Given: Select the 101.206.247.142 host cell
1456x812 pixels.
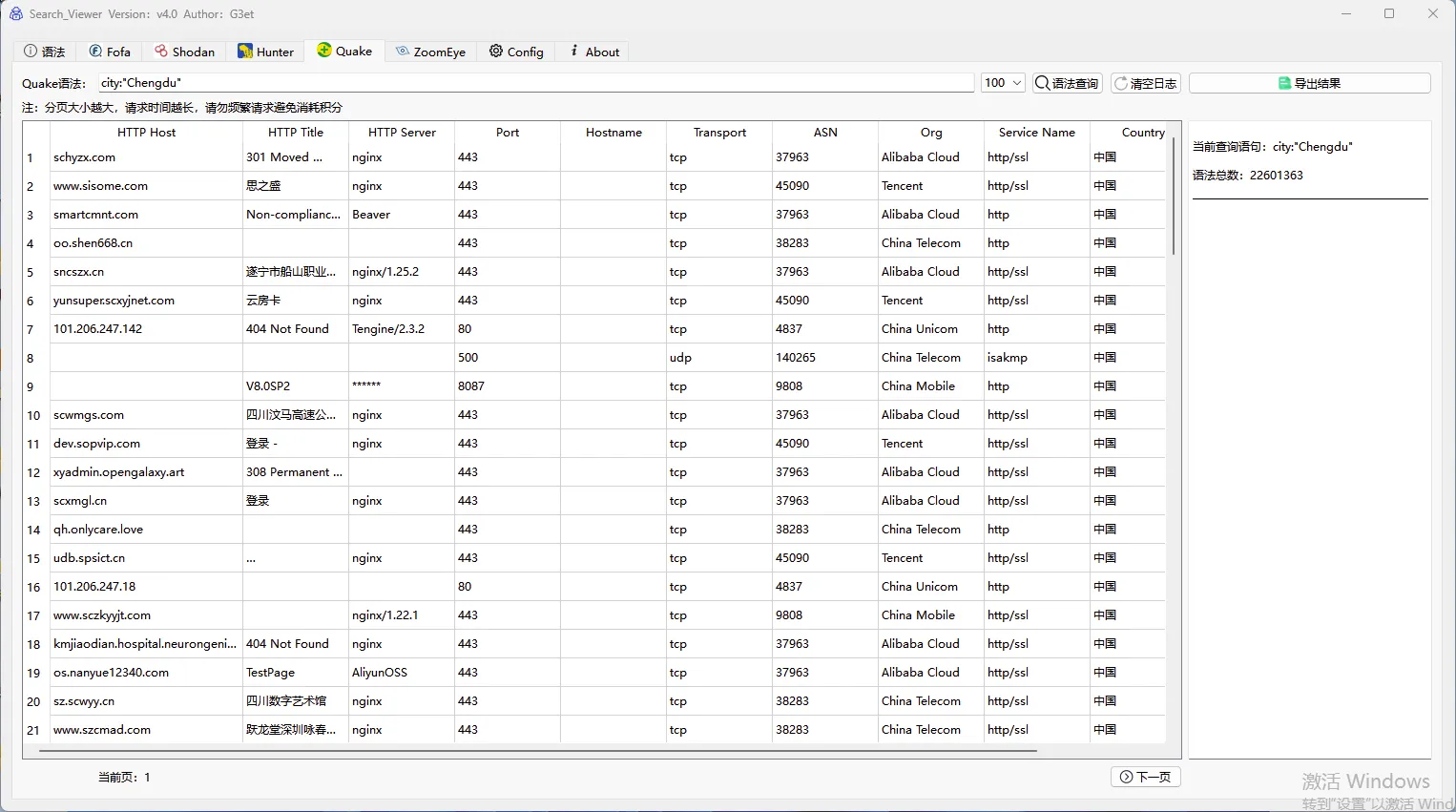Looking at the screenshot, I should pos(146,329).
